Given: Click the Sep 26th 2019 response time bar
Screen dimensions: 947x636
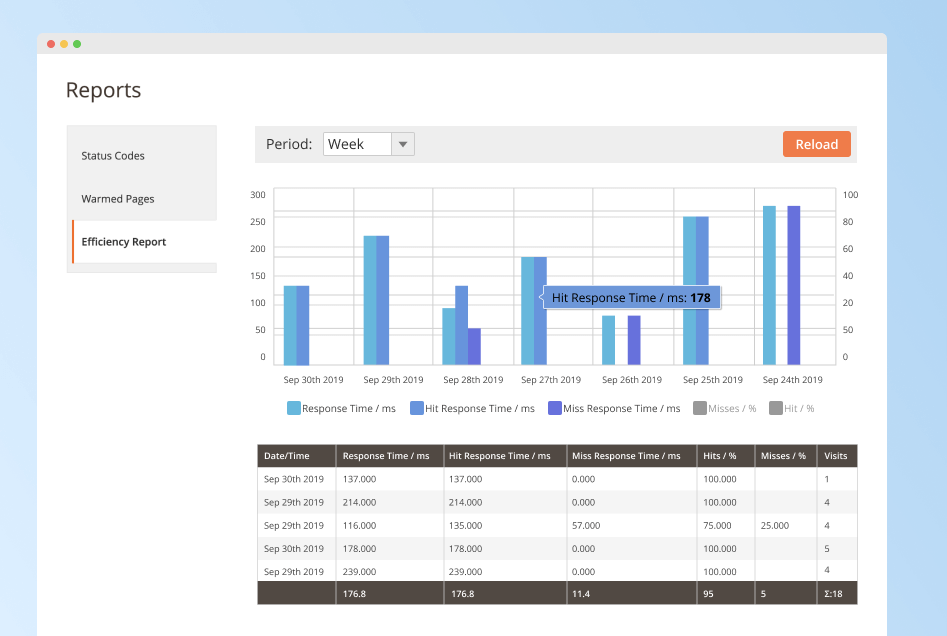Looking at the screenshot, I should (x=608, y=340).
